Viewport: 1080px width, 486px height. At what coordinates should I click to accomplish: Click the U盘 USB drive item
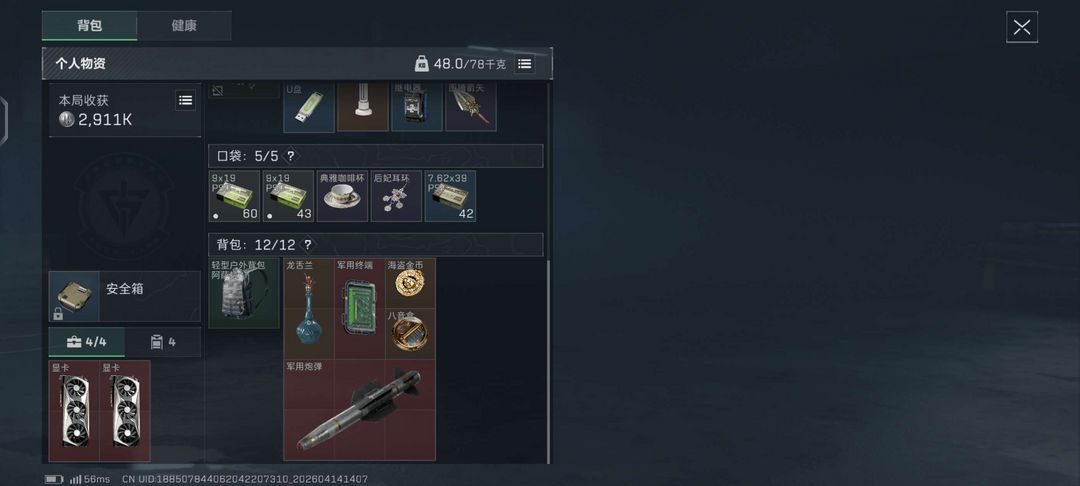point(309,107)
